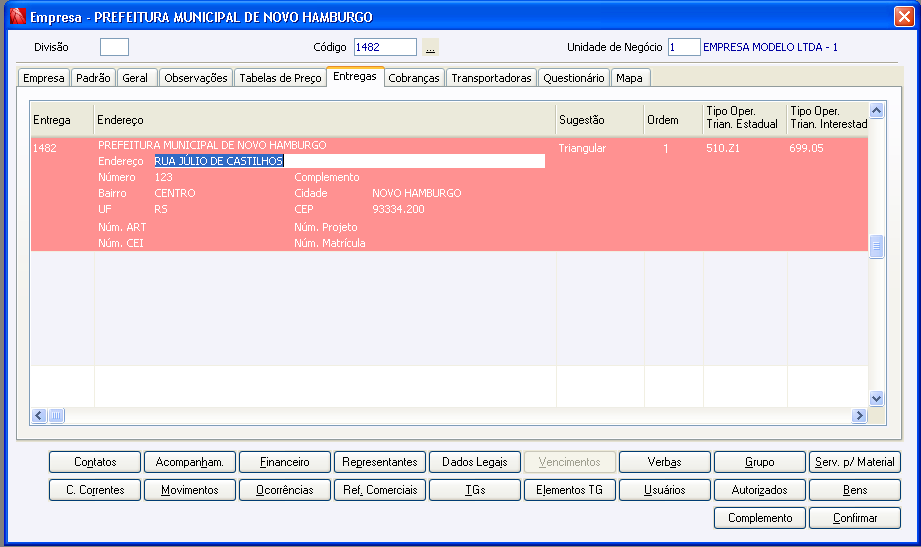The height and width of the screenshot is (547, 921).
Task: Click the horizontal scroll right arrow
Action: click(x=859, y=415)
